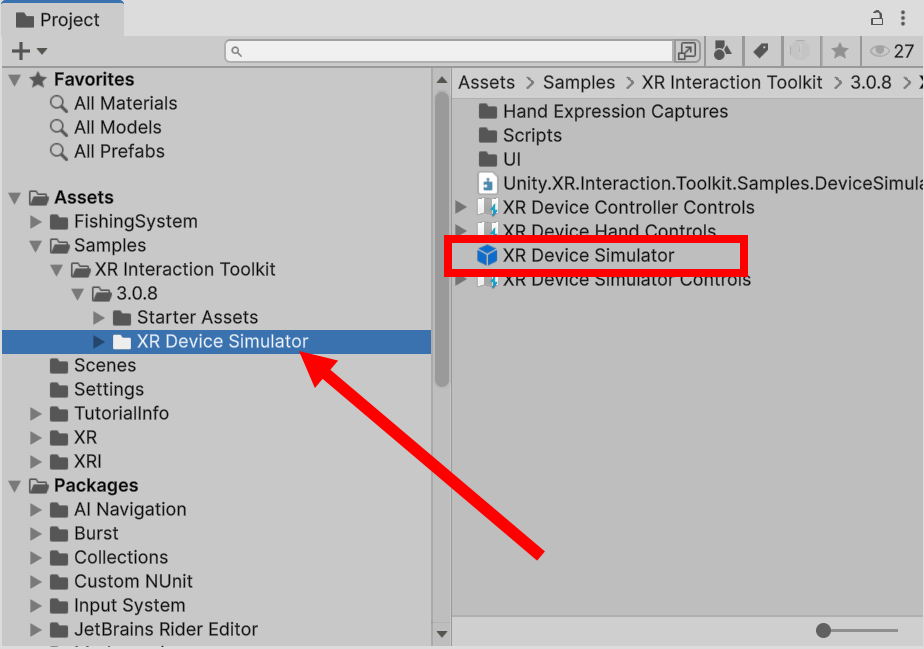Collapse the Packages section
Screen dimensions: 924x649
(15, 486)
